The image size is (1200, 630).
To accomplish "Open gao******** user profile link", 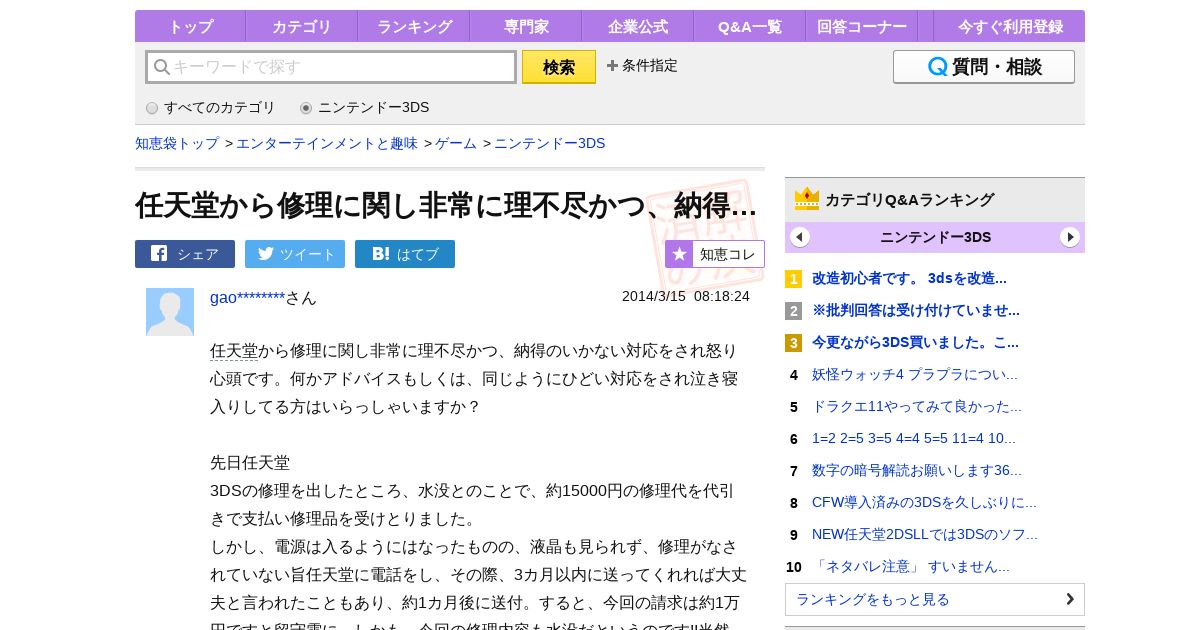I will [248, 297].
